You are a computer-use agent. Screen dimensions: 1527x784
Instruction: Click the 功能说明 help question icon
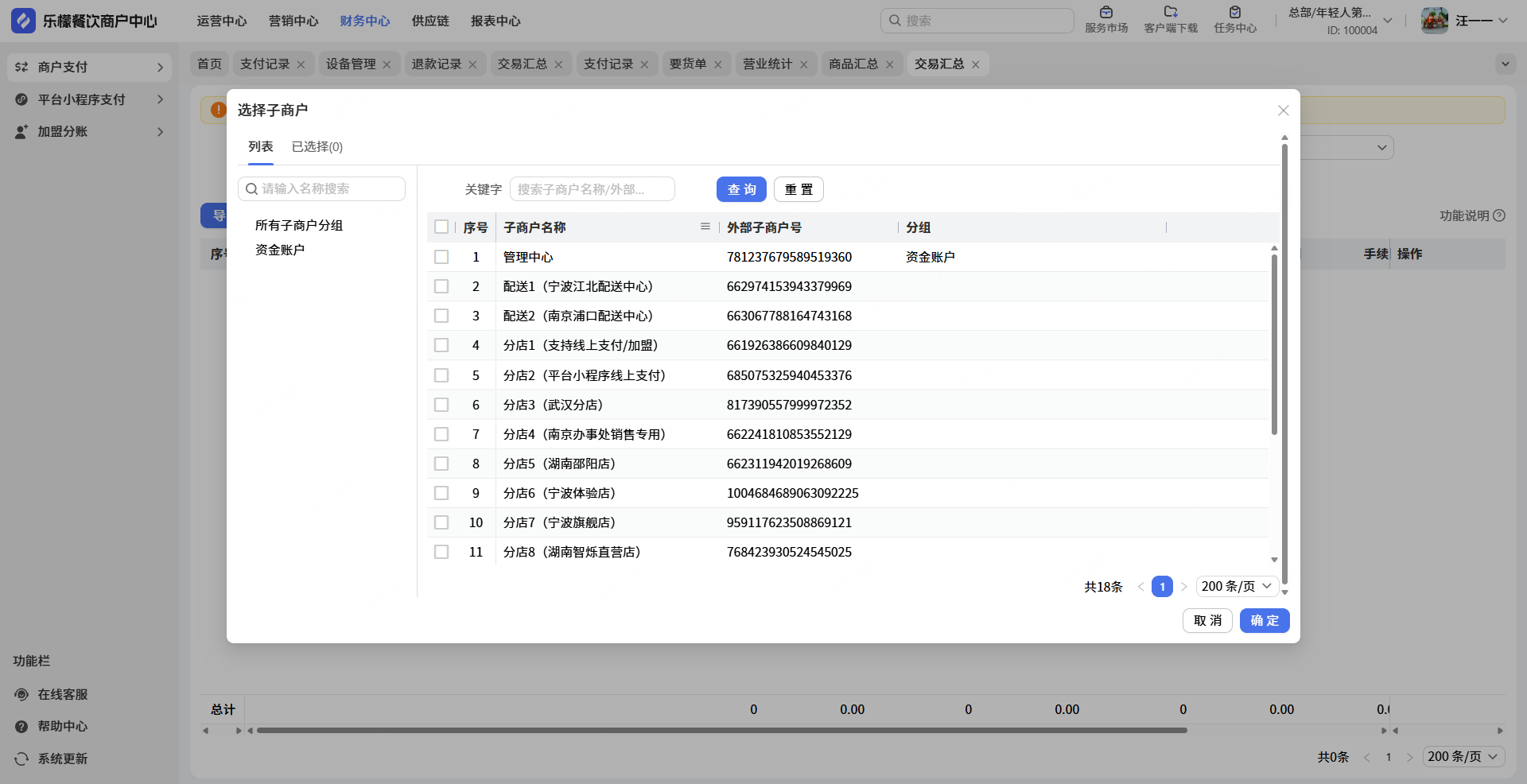click(1499, 215)
